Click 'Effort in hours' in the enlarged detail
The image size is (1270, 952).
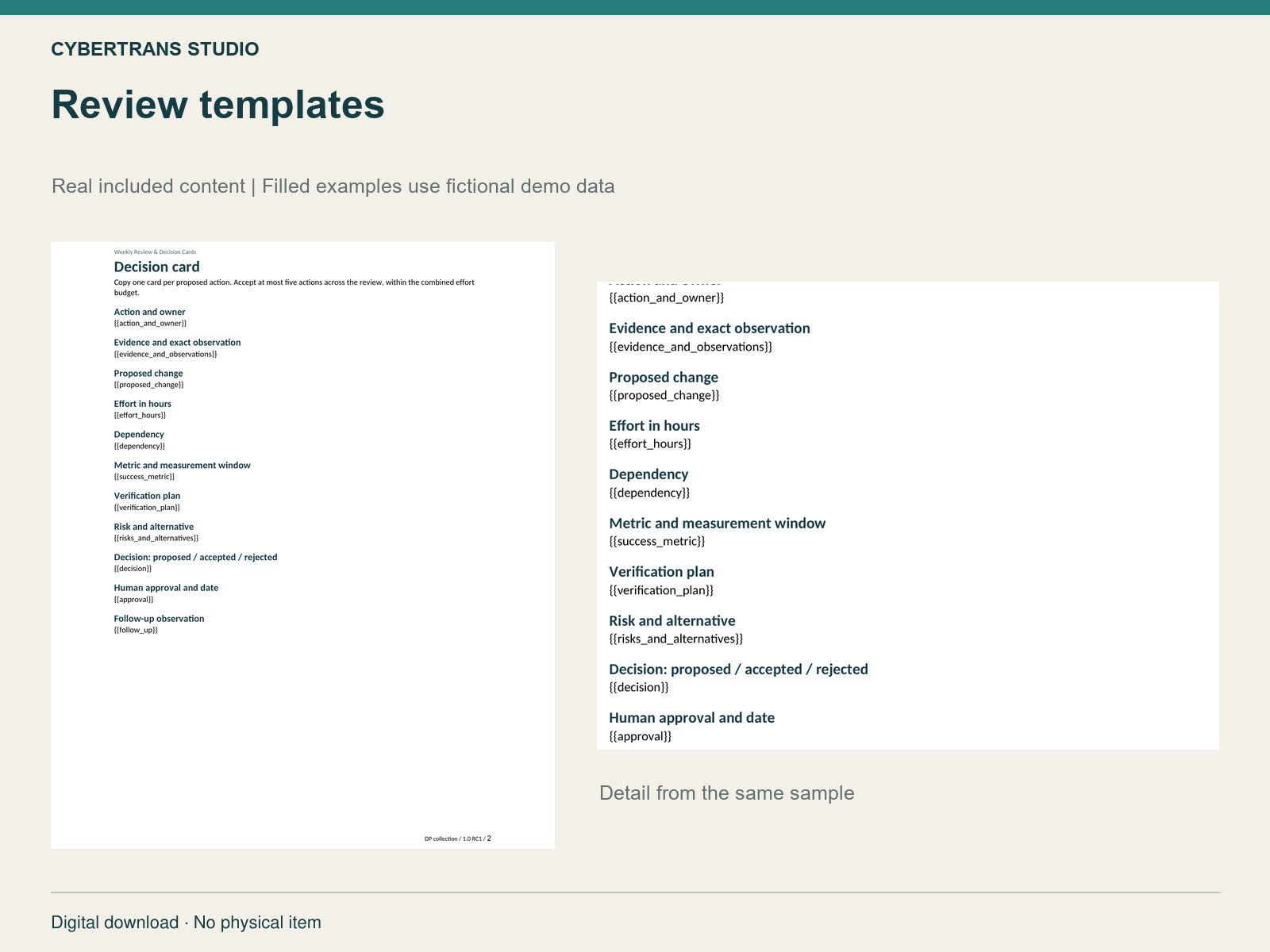click(654, 426)
